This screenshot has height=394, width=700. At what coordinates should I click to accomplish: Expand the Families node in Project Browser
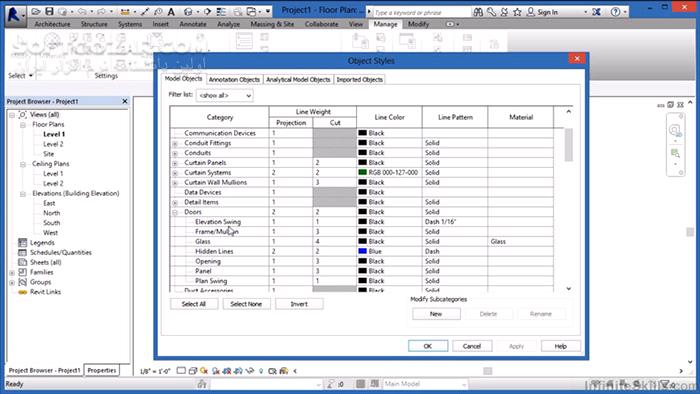(12, 273)
